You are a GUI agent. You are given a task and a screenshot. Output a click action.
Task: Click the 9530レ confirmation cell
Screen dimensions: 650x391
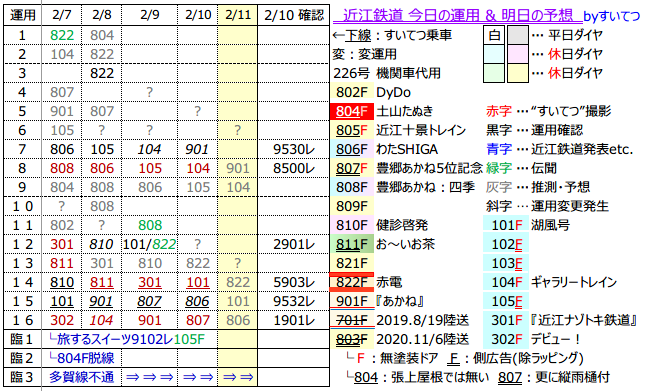(x=294, y=149)
